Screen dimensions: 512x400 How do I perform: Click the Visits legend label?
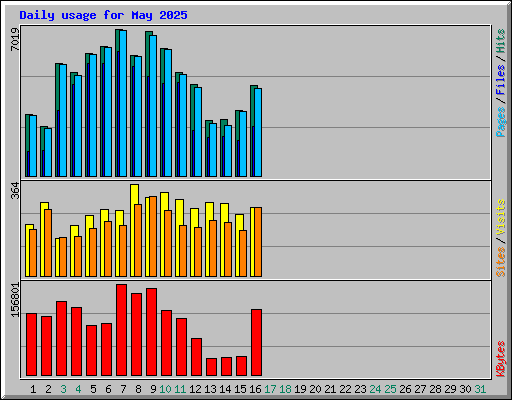pyautogui.click(x=501, y=217)
